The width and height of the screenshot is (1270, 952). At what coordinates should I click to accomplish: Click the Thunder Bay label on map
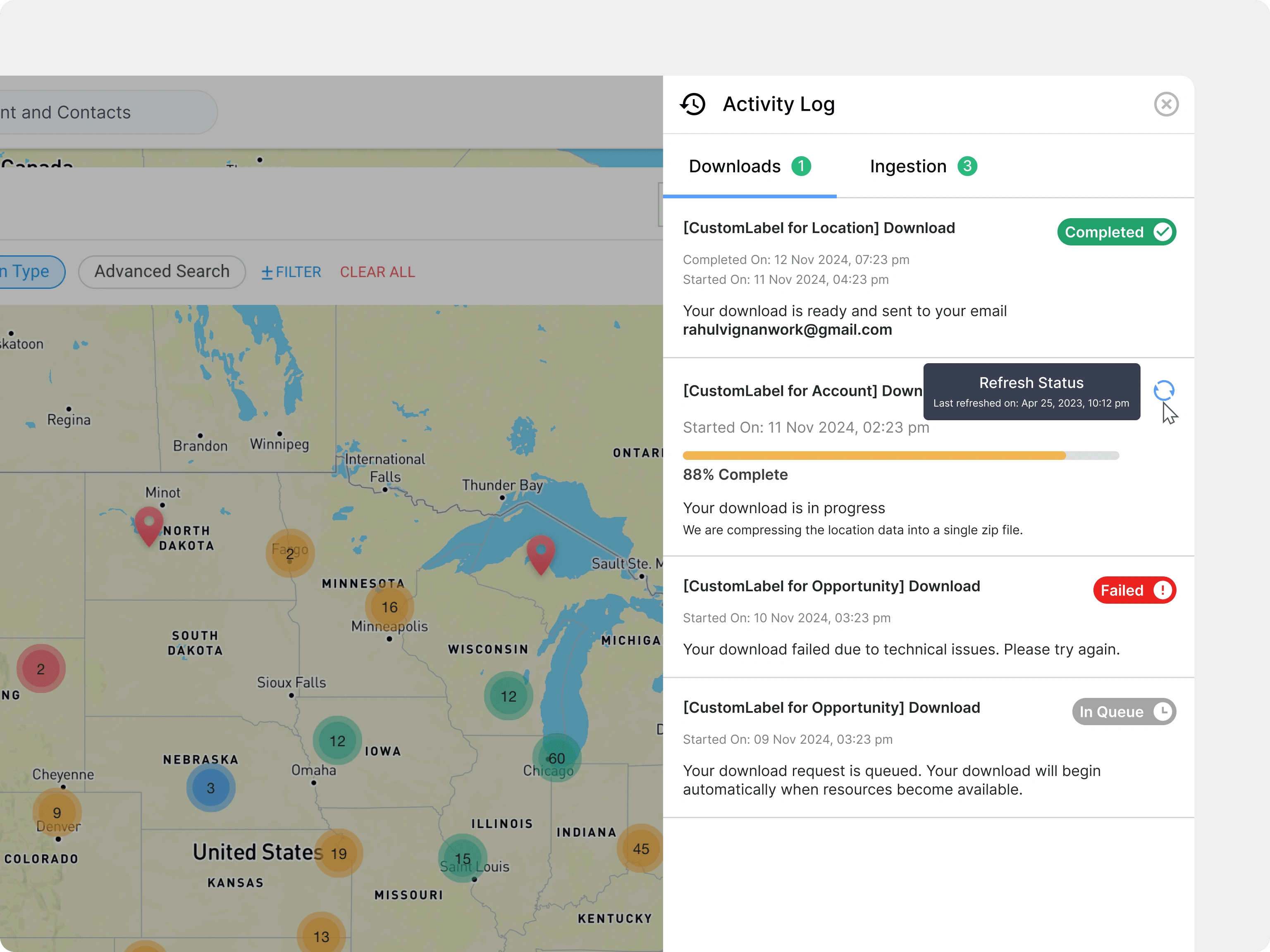pos(502,485)
